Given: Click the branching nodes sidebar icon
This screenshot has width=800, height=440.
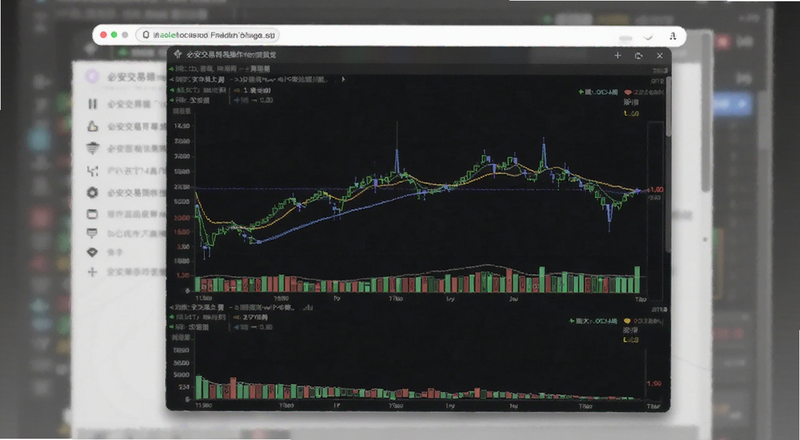Looking at the screenshot, I should tap(92, 170).
